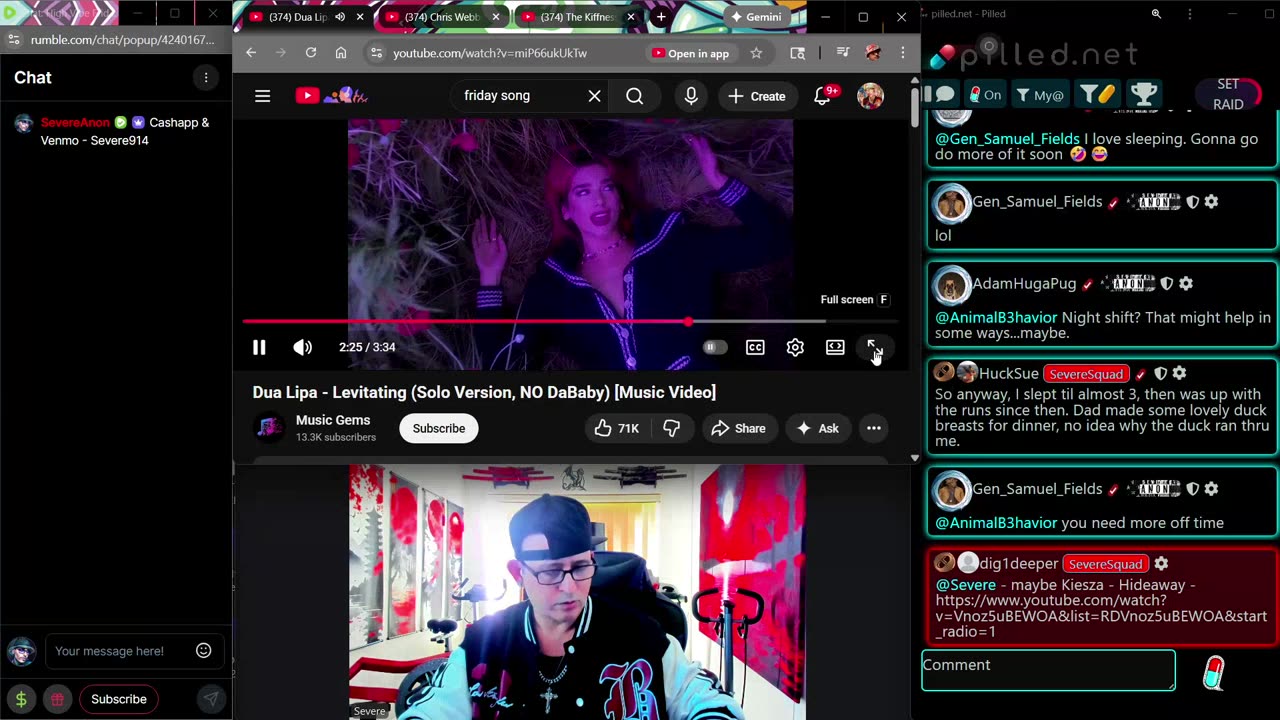Dislike the Dua Lipa video
Image resolution: width=1280 pixels, height=720 pixels.
672,428
